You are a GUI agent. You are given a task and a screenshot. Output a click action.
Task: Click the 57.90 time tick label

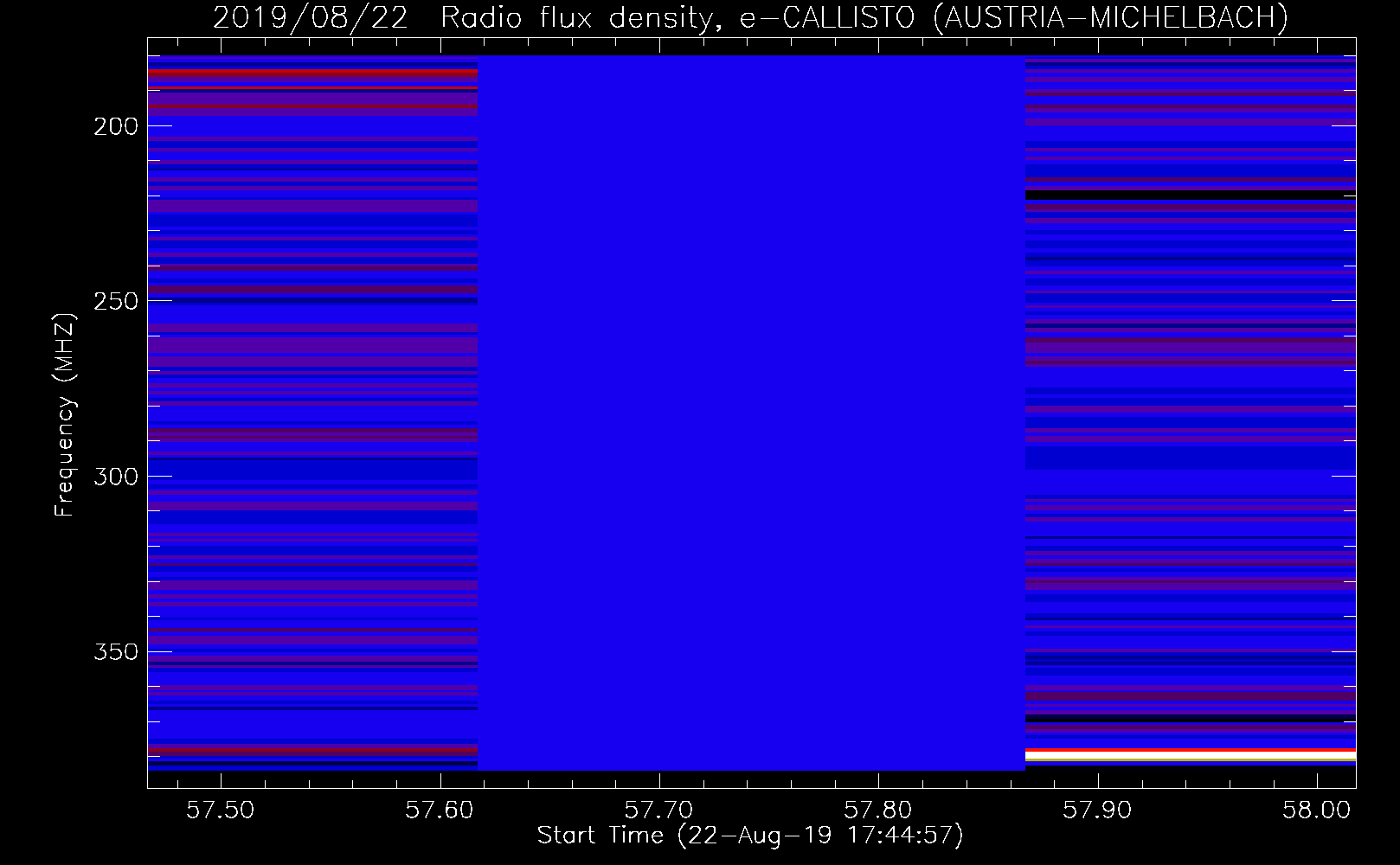pyautogui.click(x=1097, y=811)
